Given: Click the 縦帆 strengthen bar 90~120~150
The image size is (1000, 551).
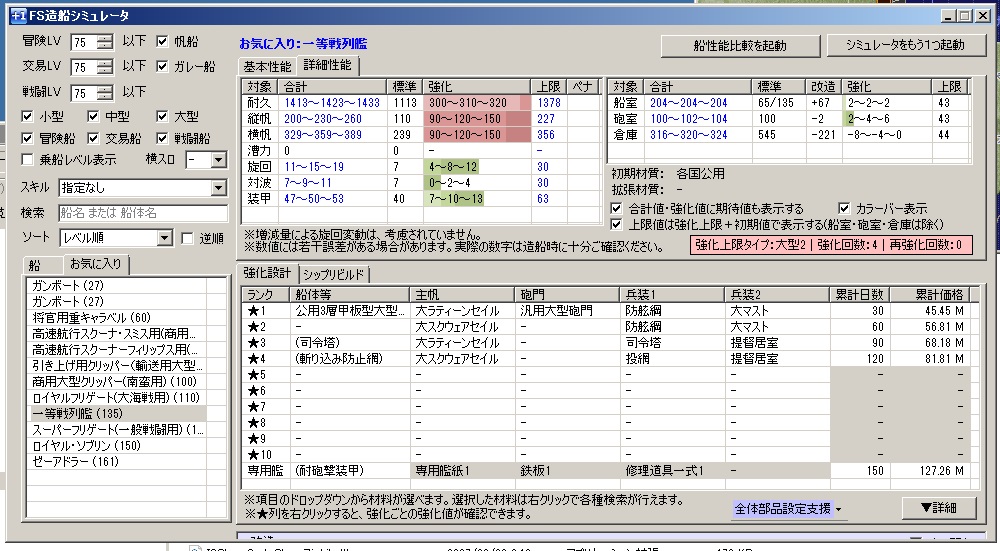Looking at the screenshot, I should pos(477,119).
